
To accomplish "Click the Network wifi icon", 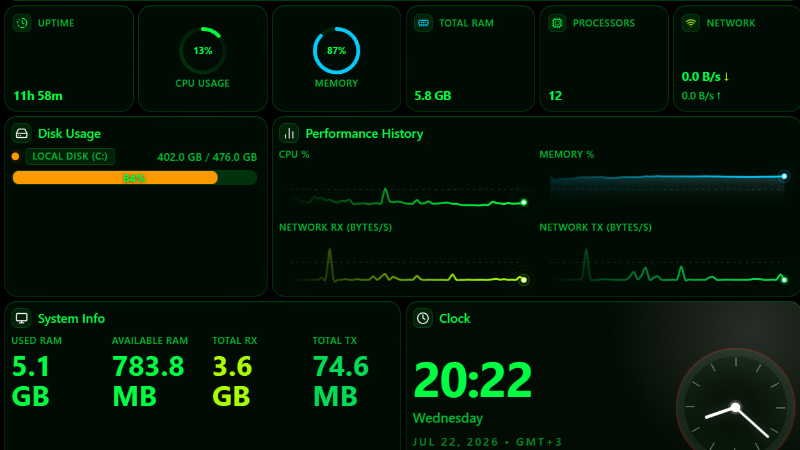I will pyautogui.click(x=691, y=23).
